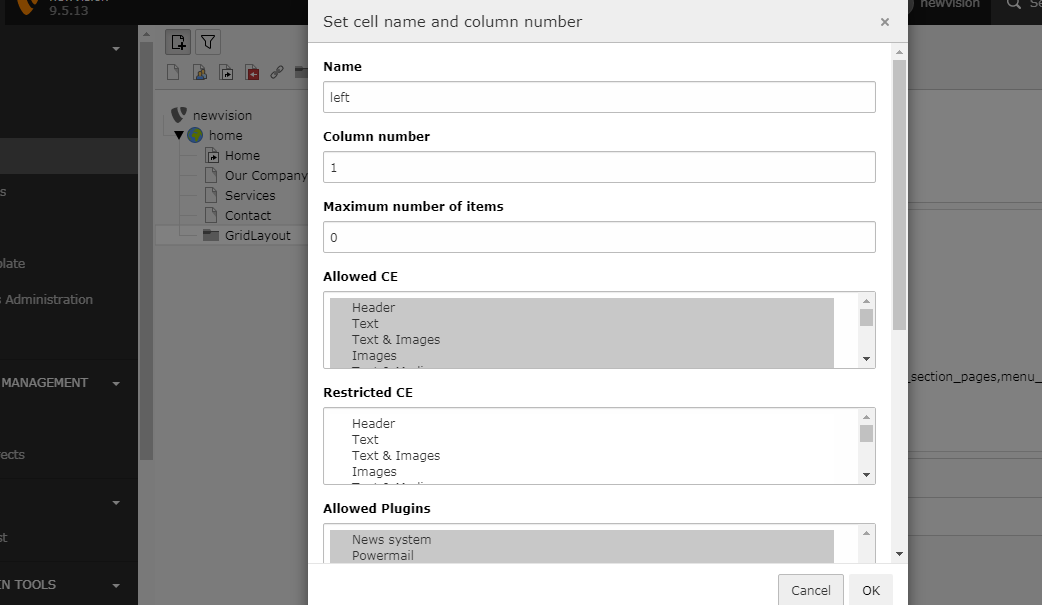Collapse the Tools module group arrow
Screen dimensions: 1042x605
[x=116, y=585]
